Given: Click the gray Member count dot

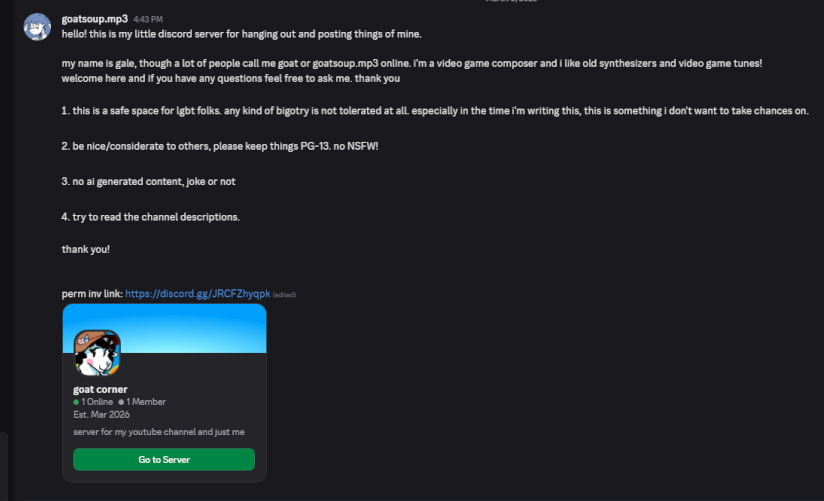Looking at the screenshot, I should [x=121, y=402].
